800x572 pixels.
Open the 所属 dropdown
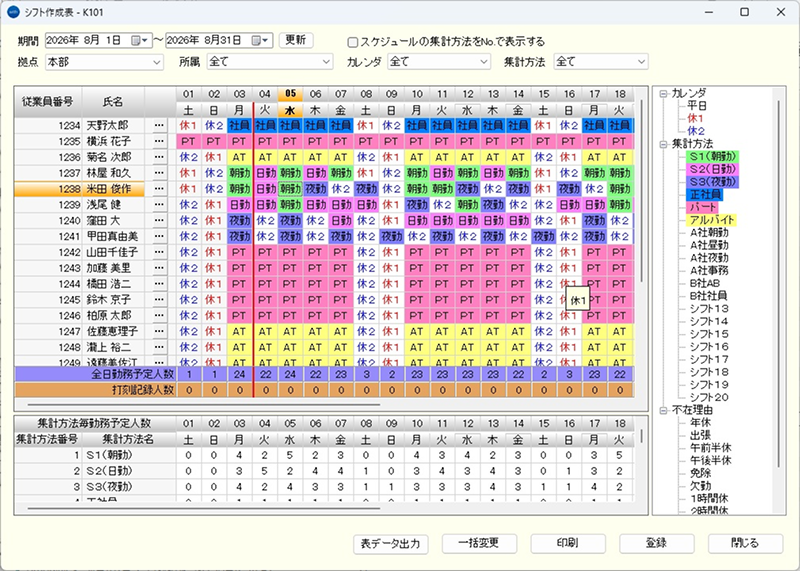270,62
